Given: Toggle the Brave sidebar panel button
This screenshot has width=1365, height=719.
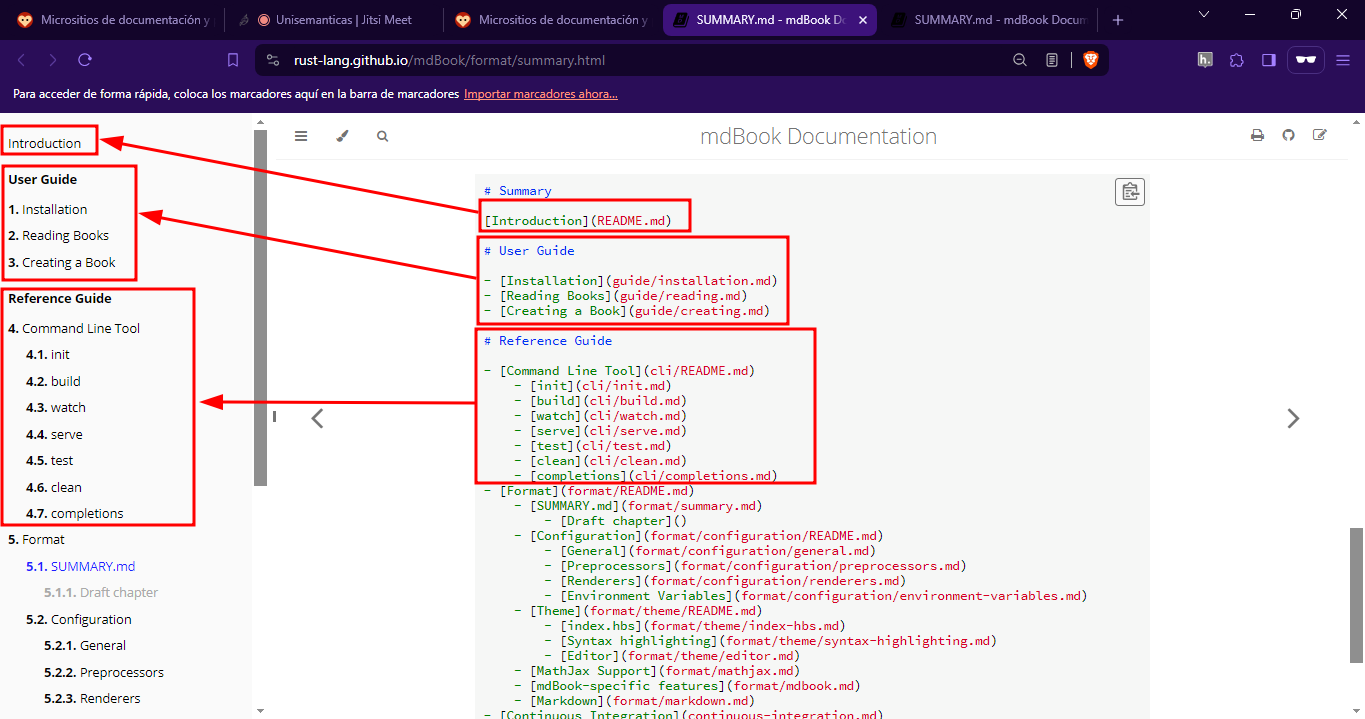Looking at the screenshot, I should pyautogui.click(x=1269, y=60).
